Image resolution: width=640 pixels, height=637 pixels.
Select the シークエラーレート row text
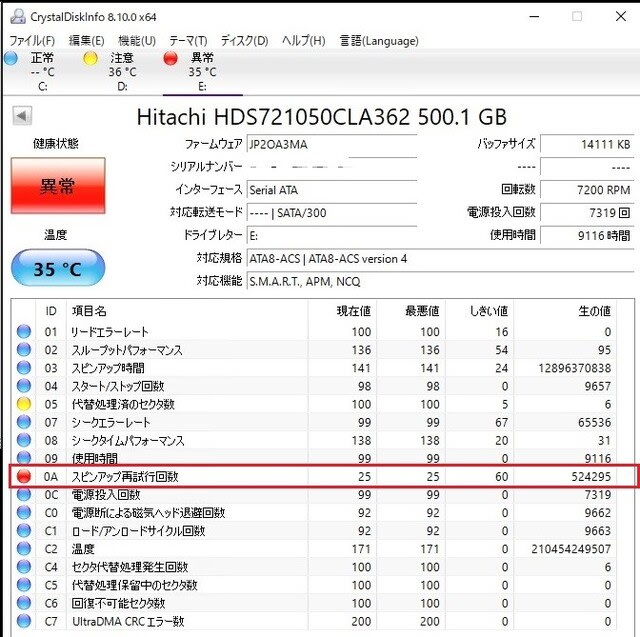pyautogui.click(x=111, y=422)
